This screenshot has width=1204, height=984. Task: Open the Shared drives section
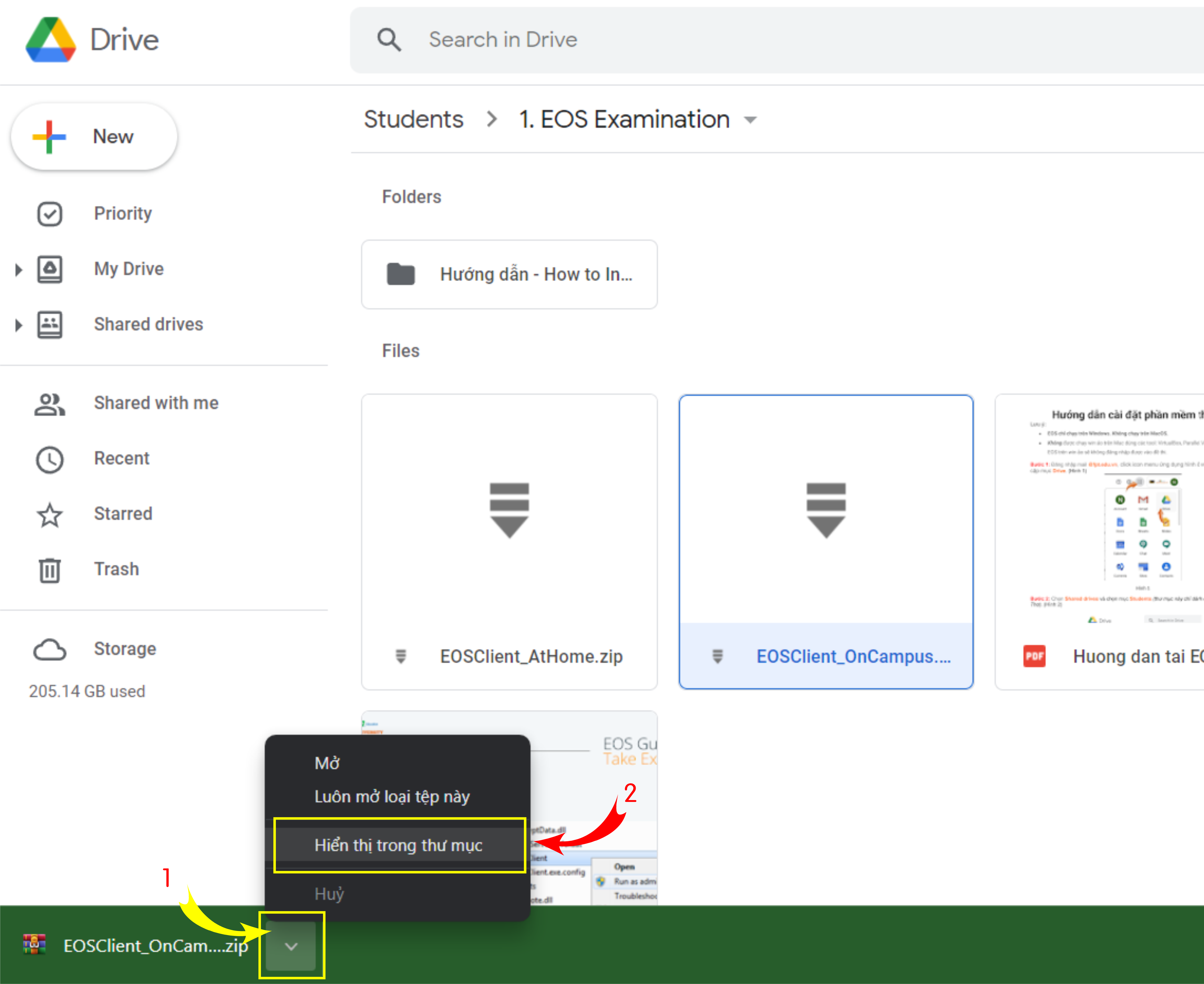[49, 324]
